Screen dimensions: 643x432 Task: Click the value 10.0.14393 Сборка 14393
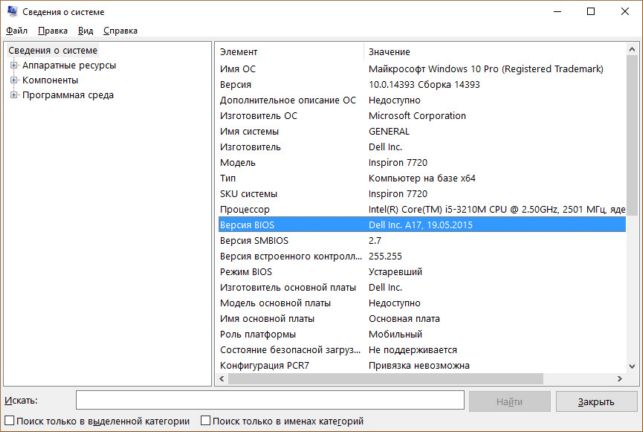pos(424,85)
